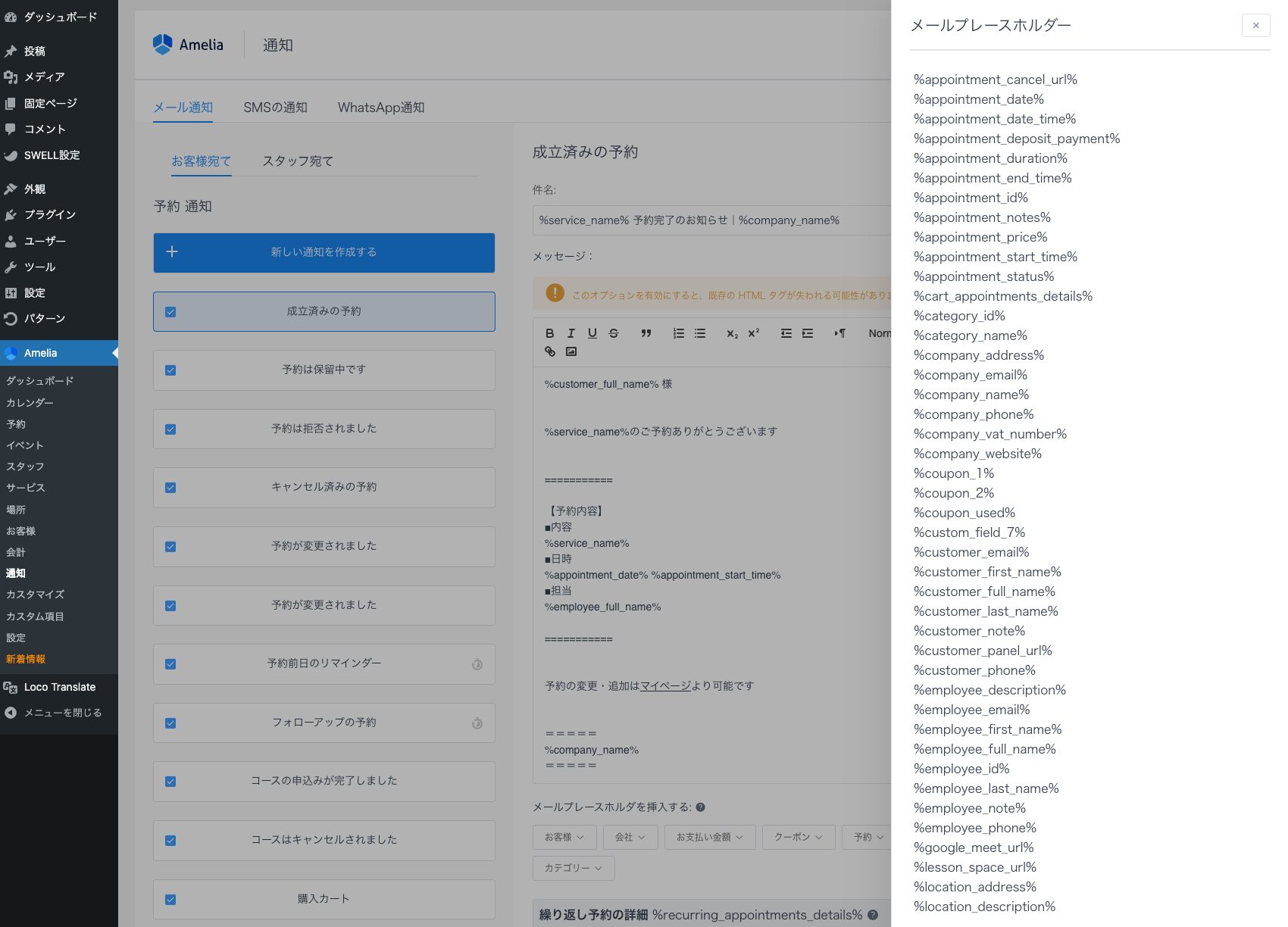Uncheck the 成立済みの予約 notification checkbox
1288x927 pixels.
tap(170, 312)
